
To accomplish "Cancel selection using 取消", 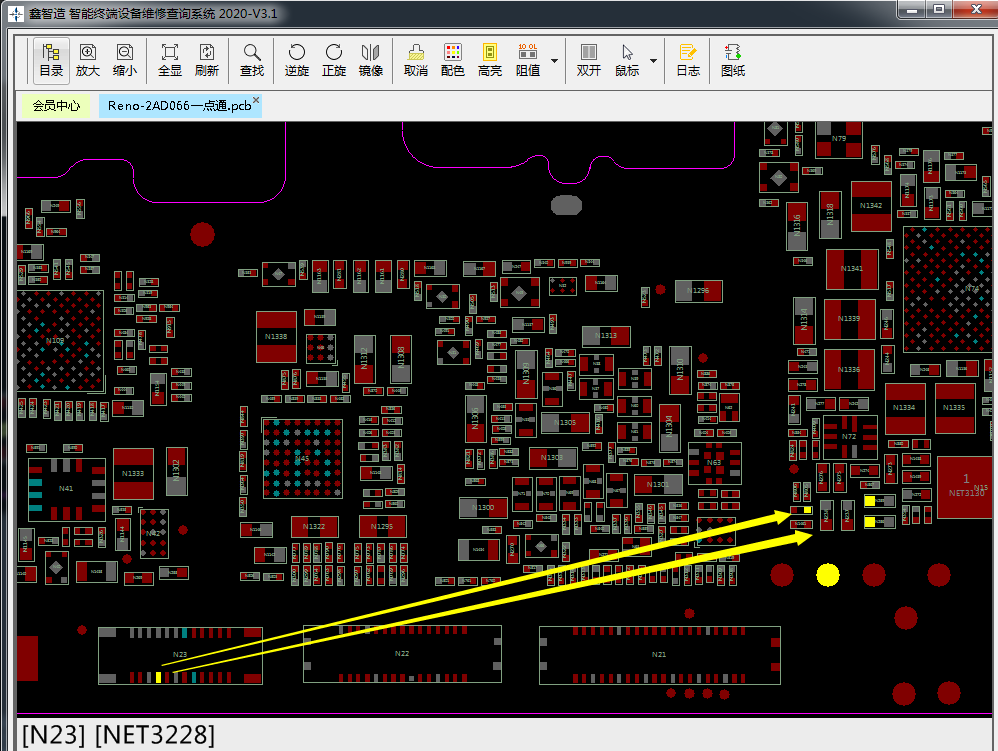I will point(416,60).
